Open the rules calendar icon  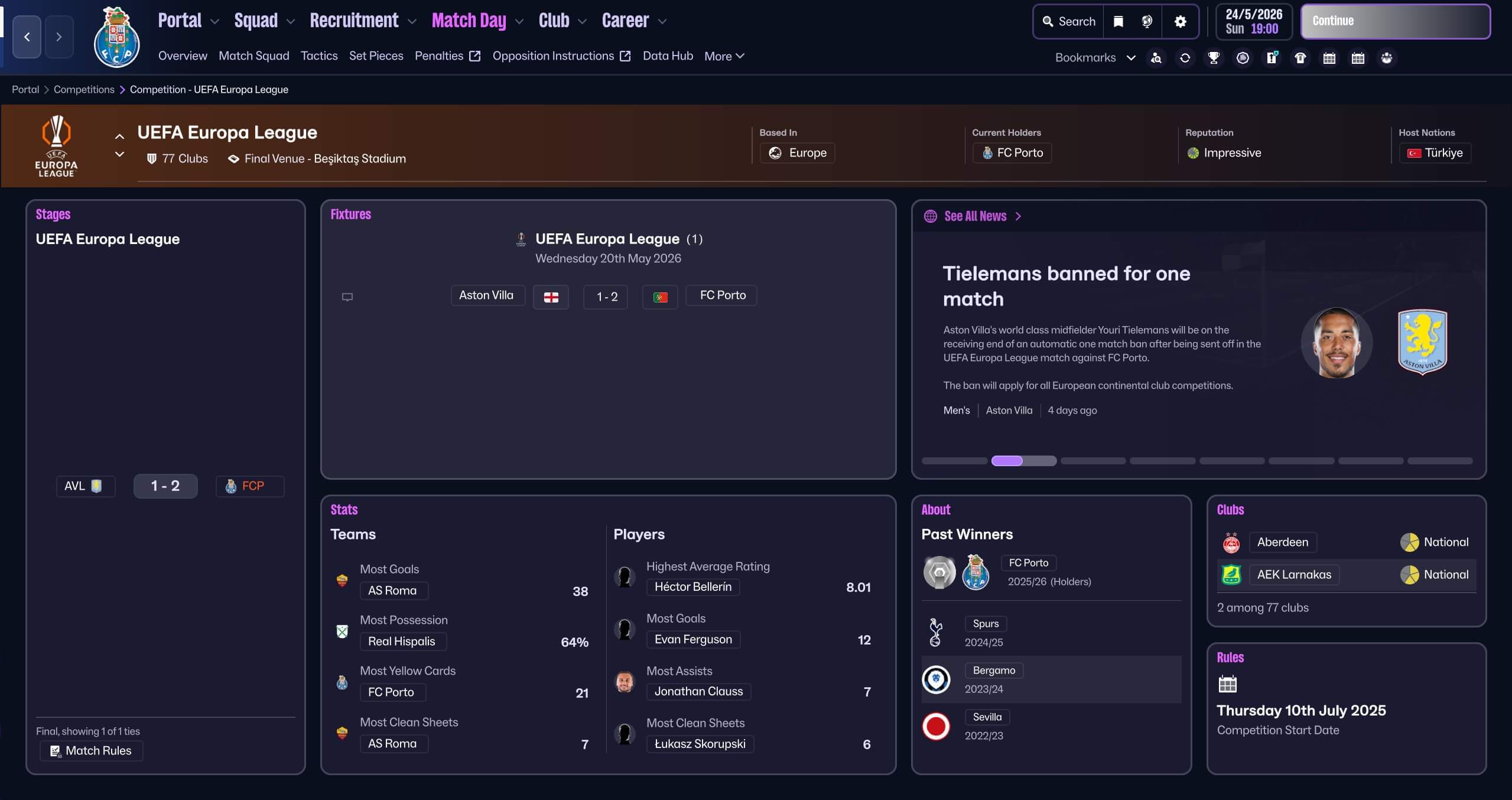(1227, 684)
